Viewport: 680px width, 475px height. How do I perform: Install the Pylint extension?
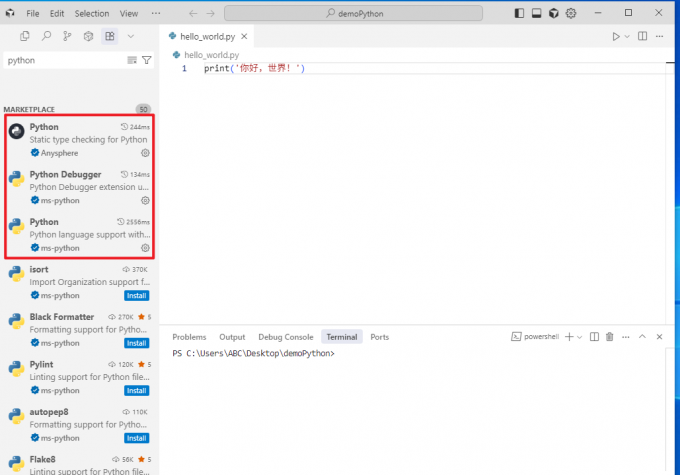coord(137,391)
